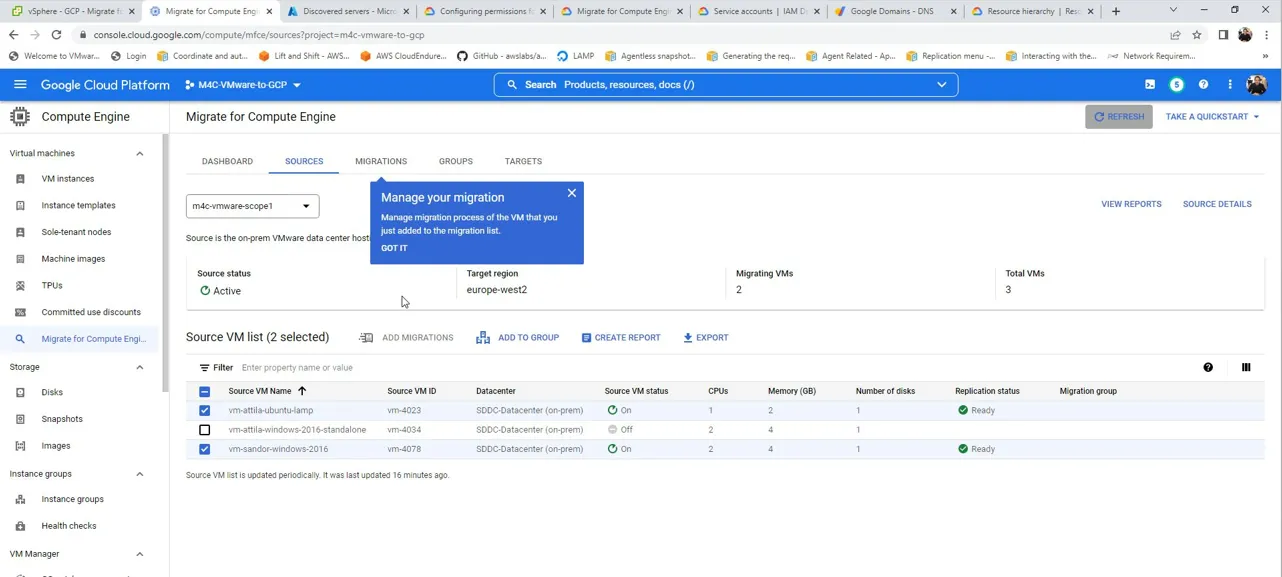Click the Committed use discounts icon
1282x577 pixels.
(x=20, y=312)
